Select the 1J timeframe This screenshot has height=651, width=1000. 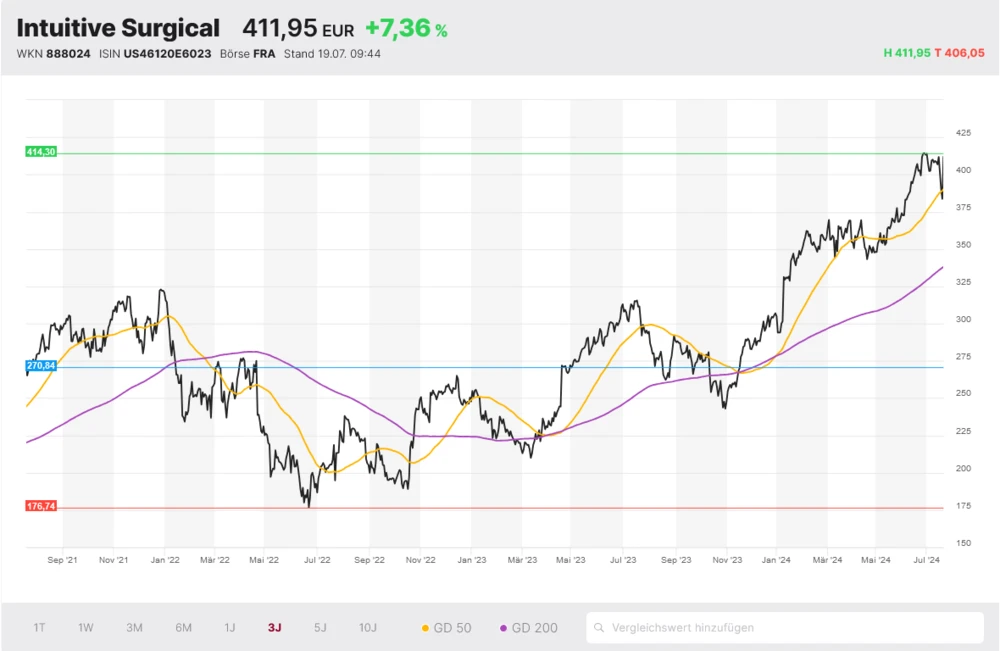(231, 627)
